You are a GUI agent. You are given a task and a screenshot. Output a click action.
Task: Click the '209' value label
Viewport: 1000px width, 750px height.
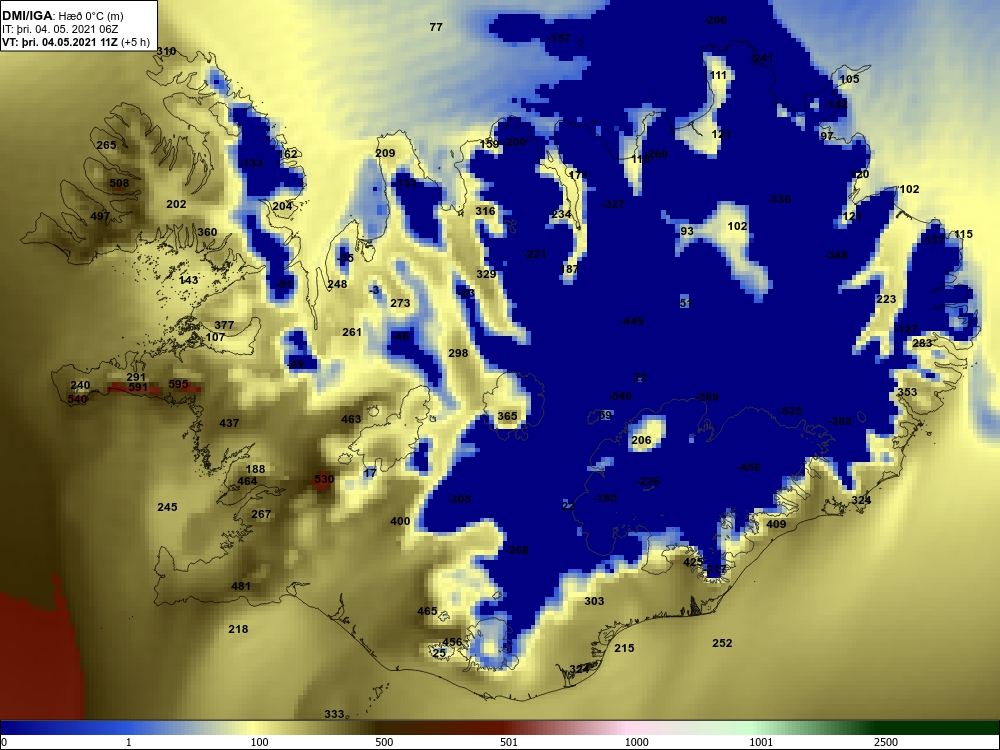pyautogui.click(x=385, y=153)
